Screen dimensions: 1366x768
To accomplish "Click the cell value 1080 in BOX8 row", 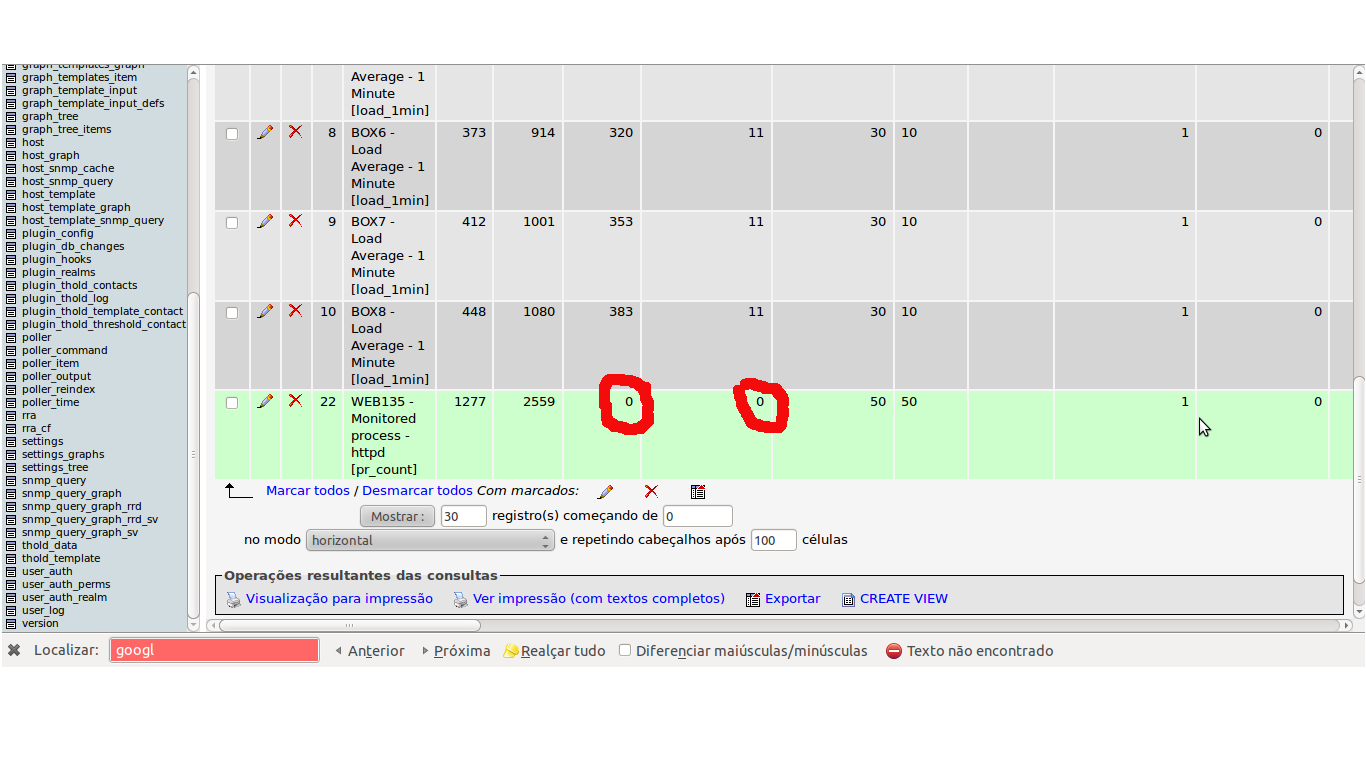I will coord(538,311).
